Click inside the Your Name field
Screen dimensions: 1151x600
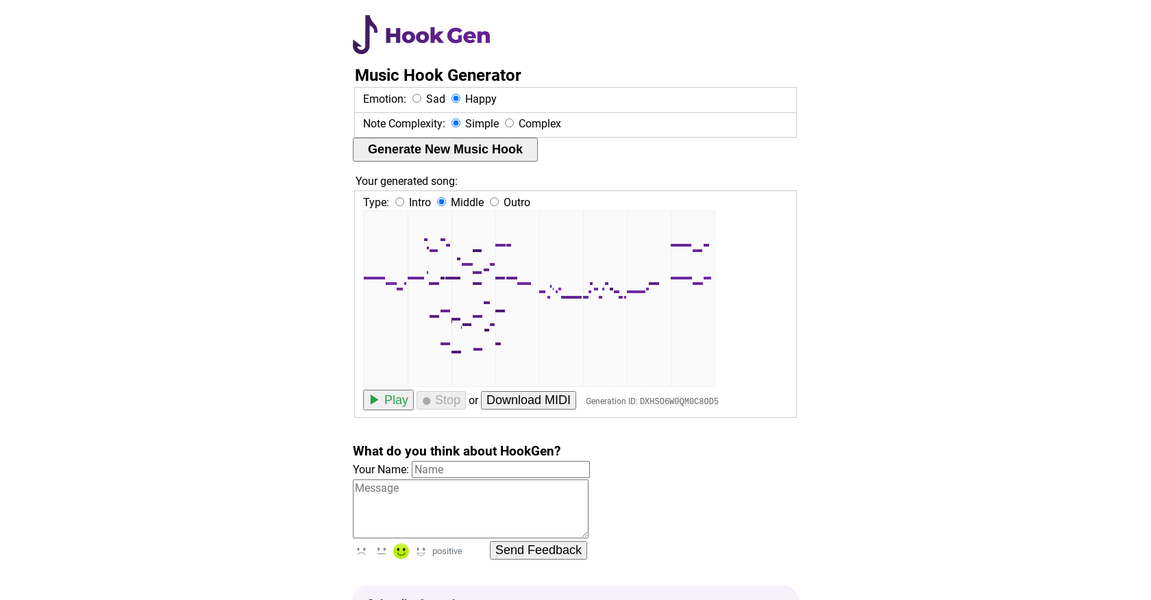coord(500,469)
